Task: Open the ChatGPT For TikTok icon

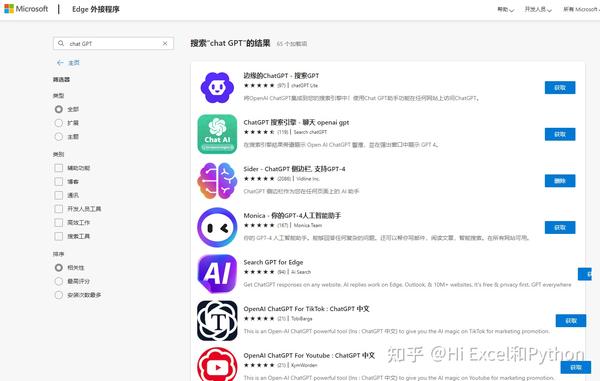Action: 217,321
